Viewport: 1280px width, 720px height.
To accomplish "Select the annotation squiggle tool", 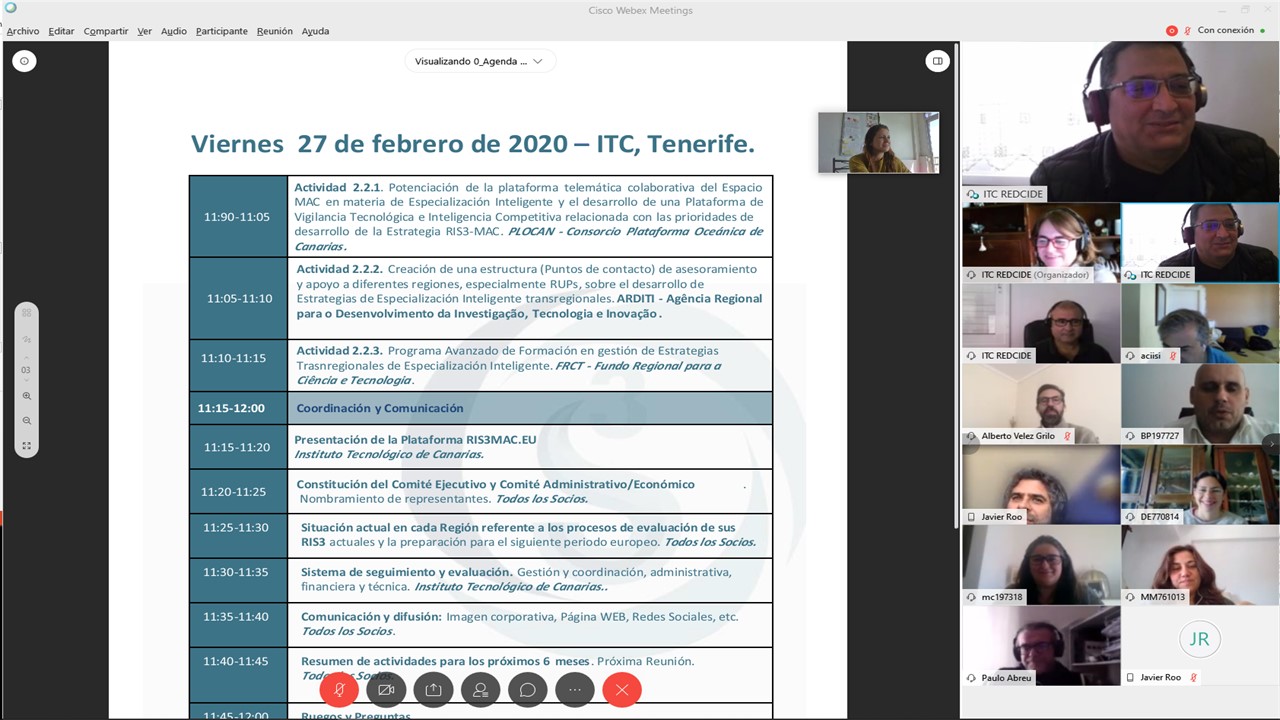I will (27, 339).
